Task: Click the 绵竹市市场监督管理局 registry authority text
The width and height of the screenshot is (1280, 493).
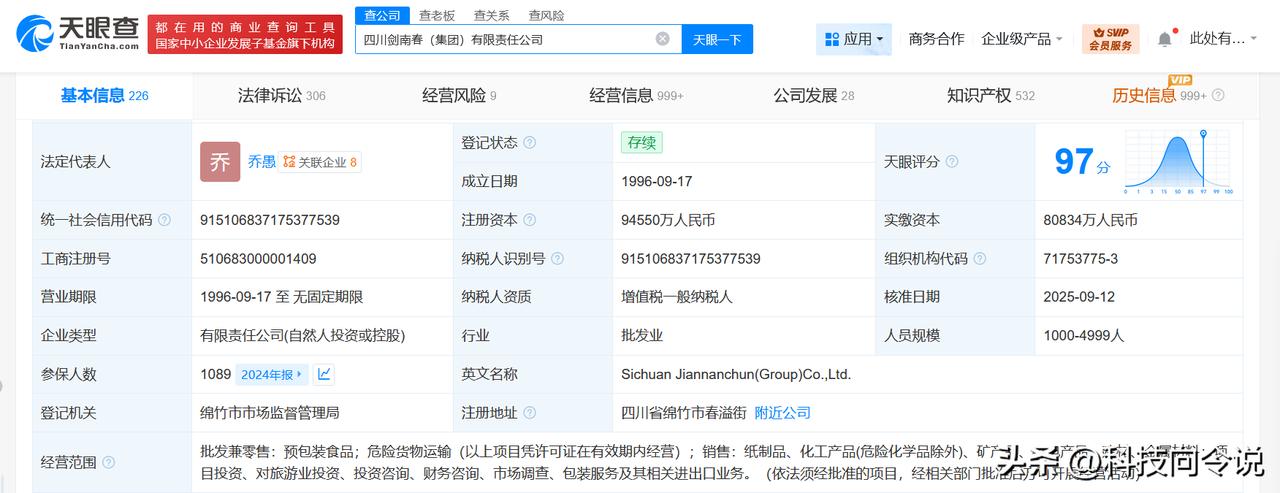Action: [x=270, y=413]
